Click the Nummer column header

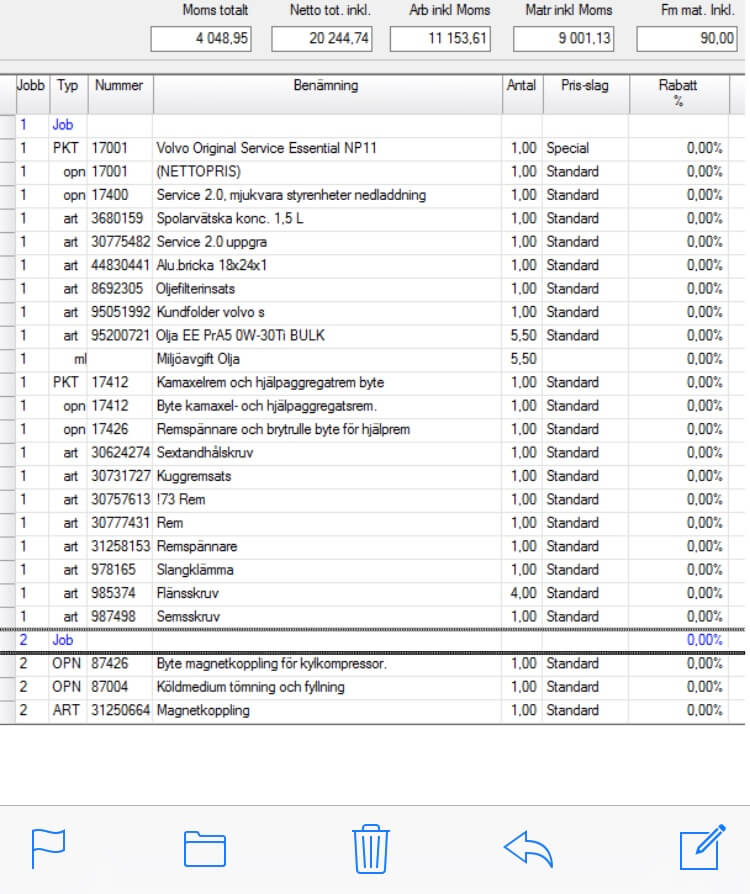tap(119, 86)
